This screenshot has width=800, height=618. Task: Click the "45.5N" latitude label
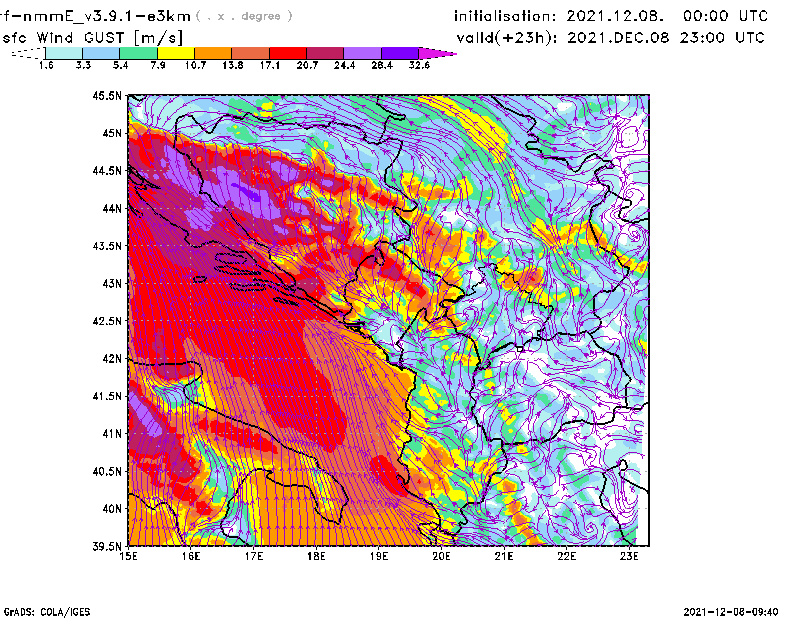coord(107,95)
